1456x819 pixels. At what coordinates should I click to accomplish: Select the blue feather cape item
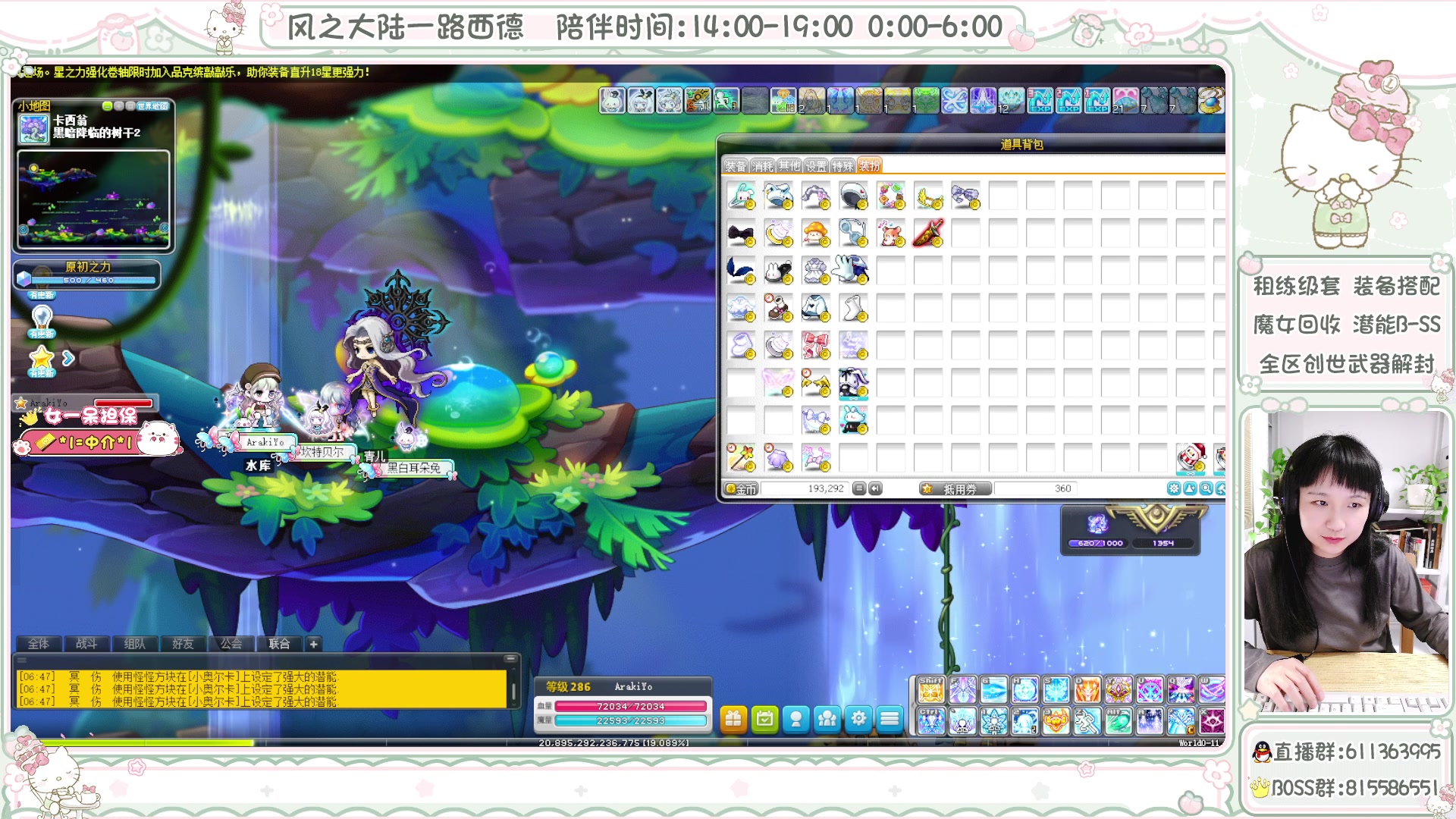[x=741, y=270]
